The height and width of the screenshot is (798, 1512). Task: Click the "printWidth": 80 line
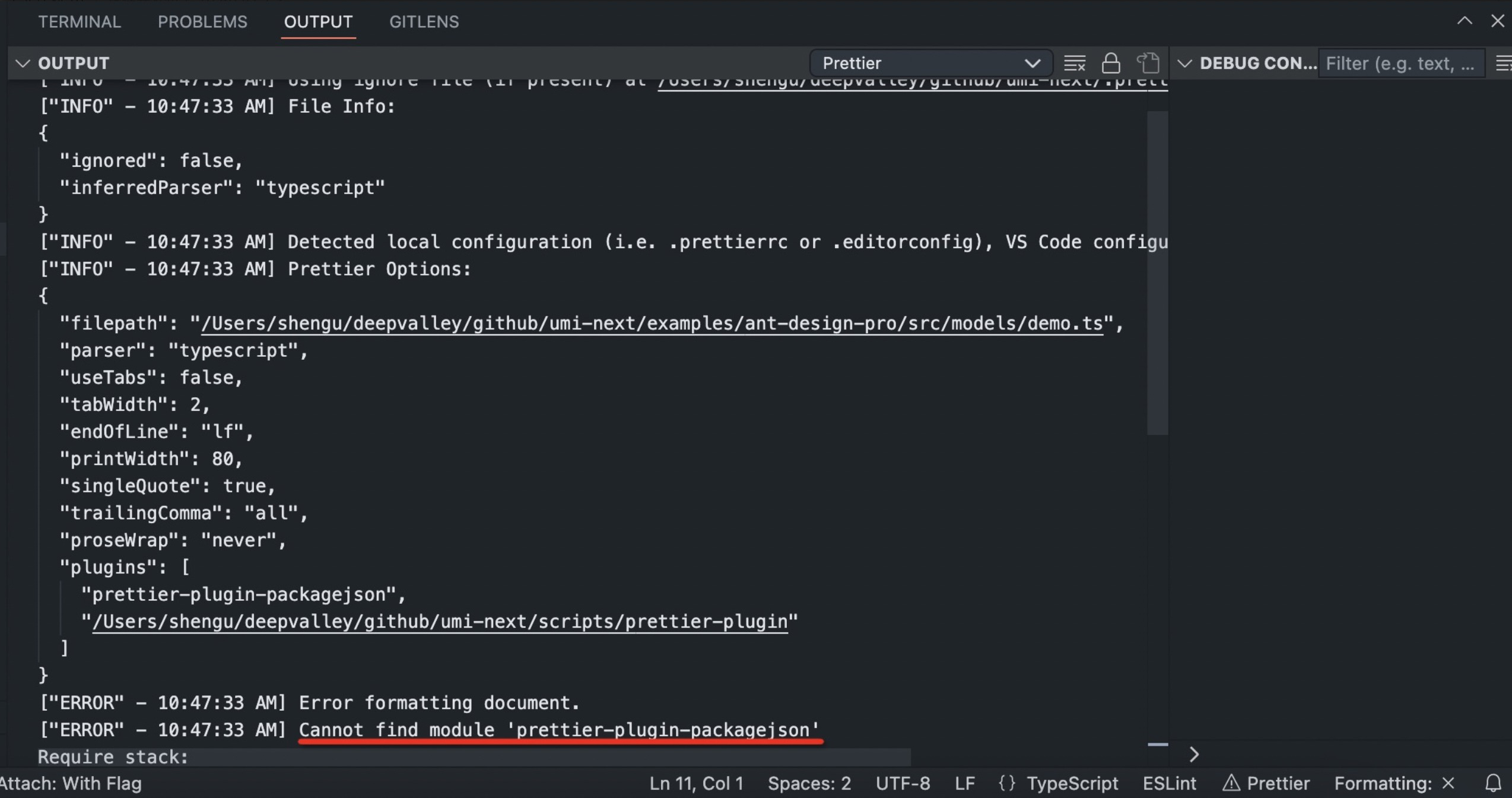click(x=151, y=459)
